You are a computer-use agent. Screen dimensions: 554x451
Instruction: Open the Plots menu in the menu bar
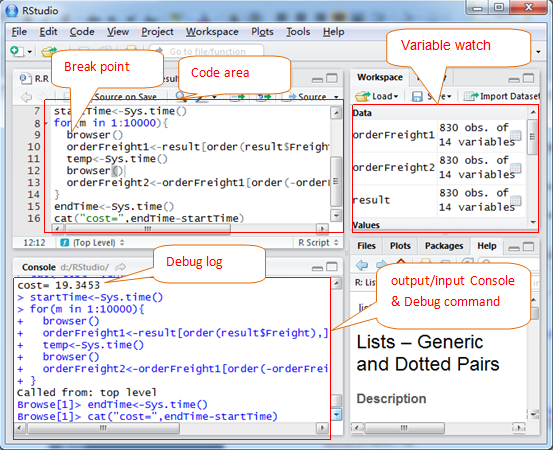[x=263, y=32]
